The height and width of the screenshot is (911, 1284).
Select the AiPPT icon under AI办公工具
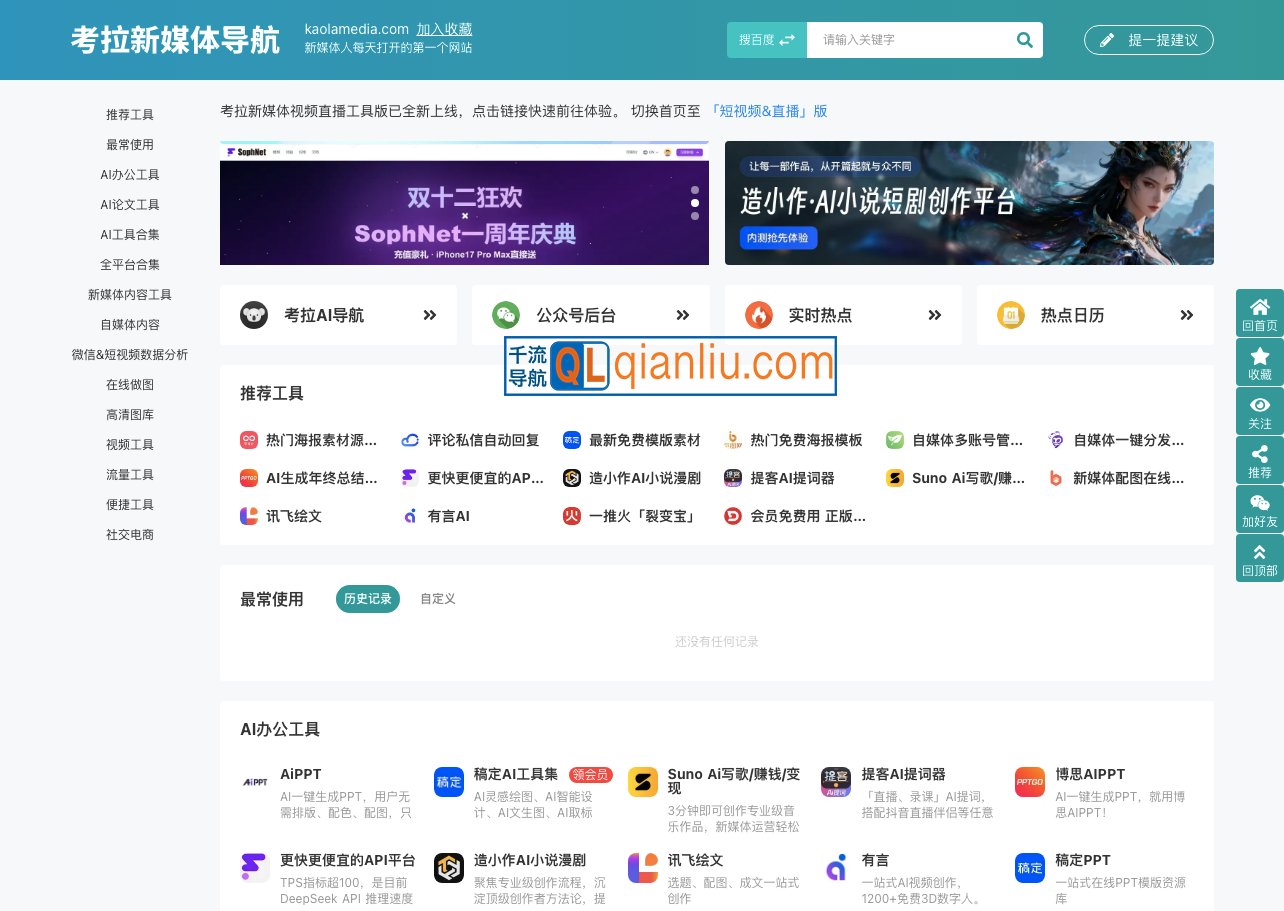tap(254, 782)
